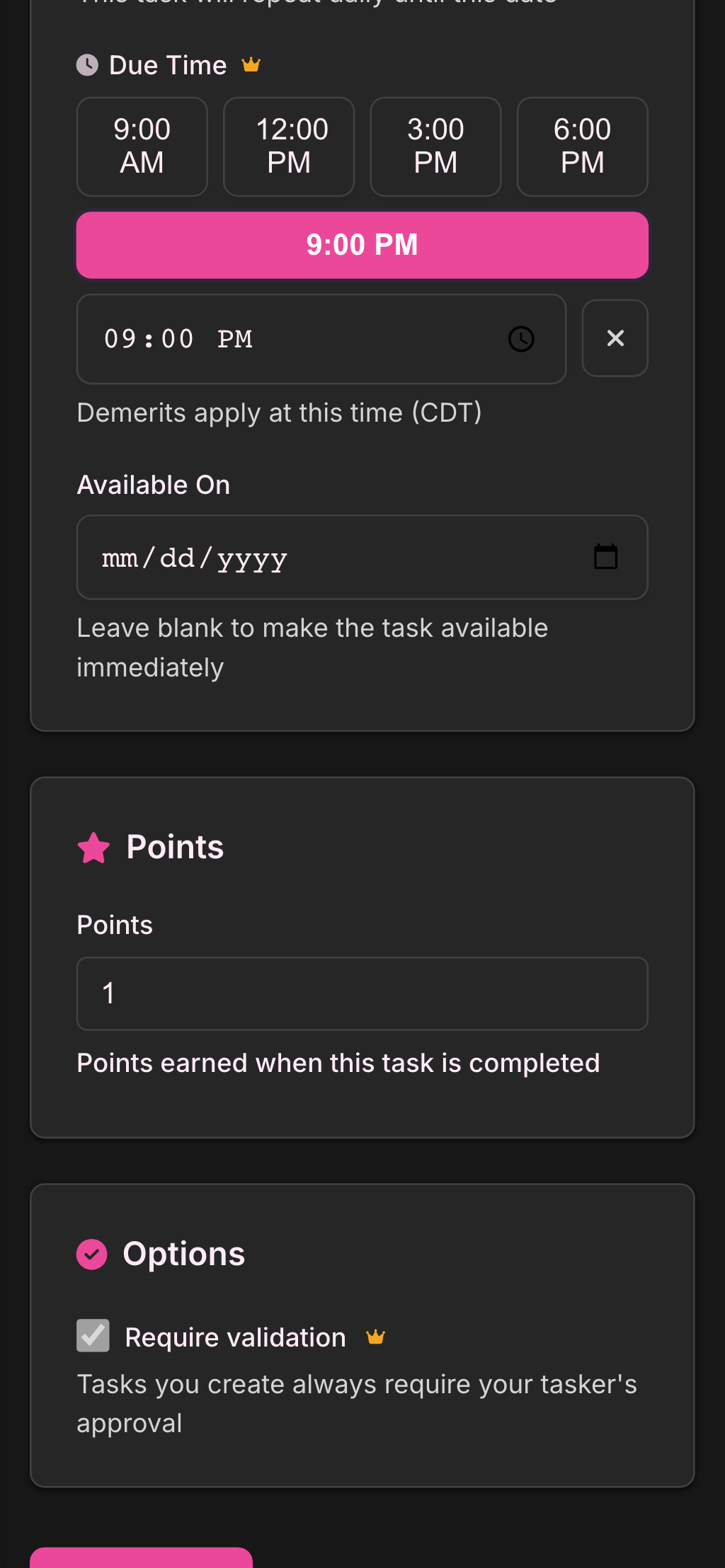The height and width of the screenshot is (1568, 725).
Task: Select the 3:00 PM preset time
Action: point(435,146)
